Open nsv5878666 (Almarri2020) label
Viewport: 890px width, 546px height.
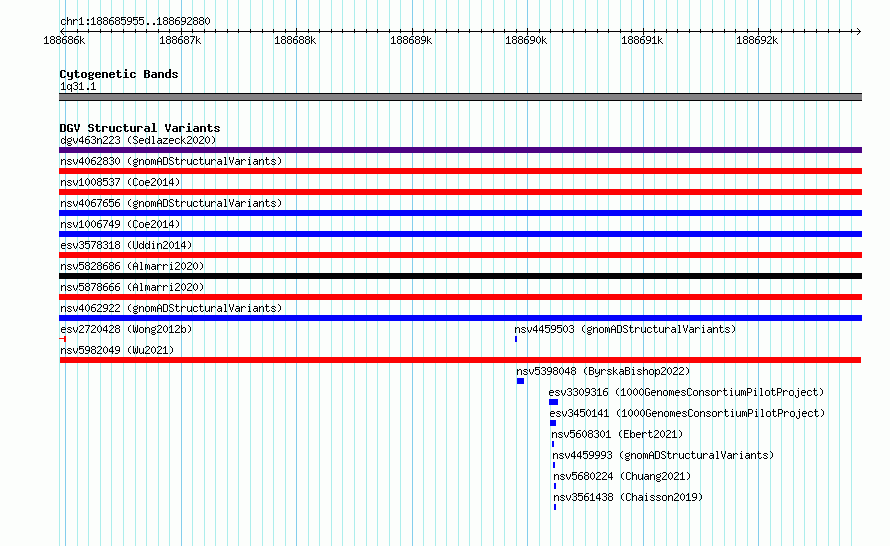[x=132, y=287]
